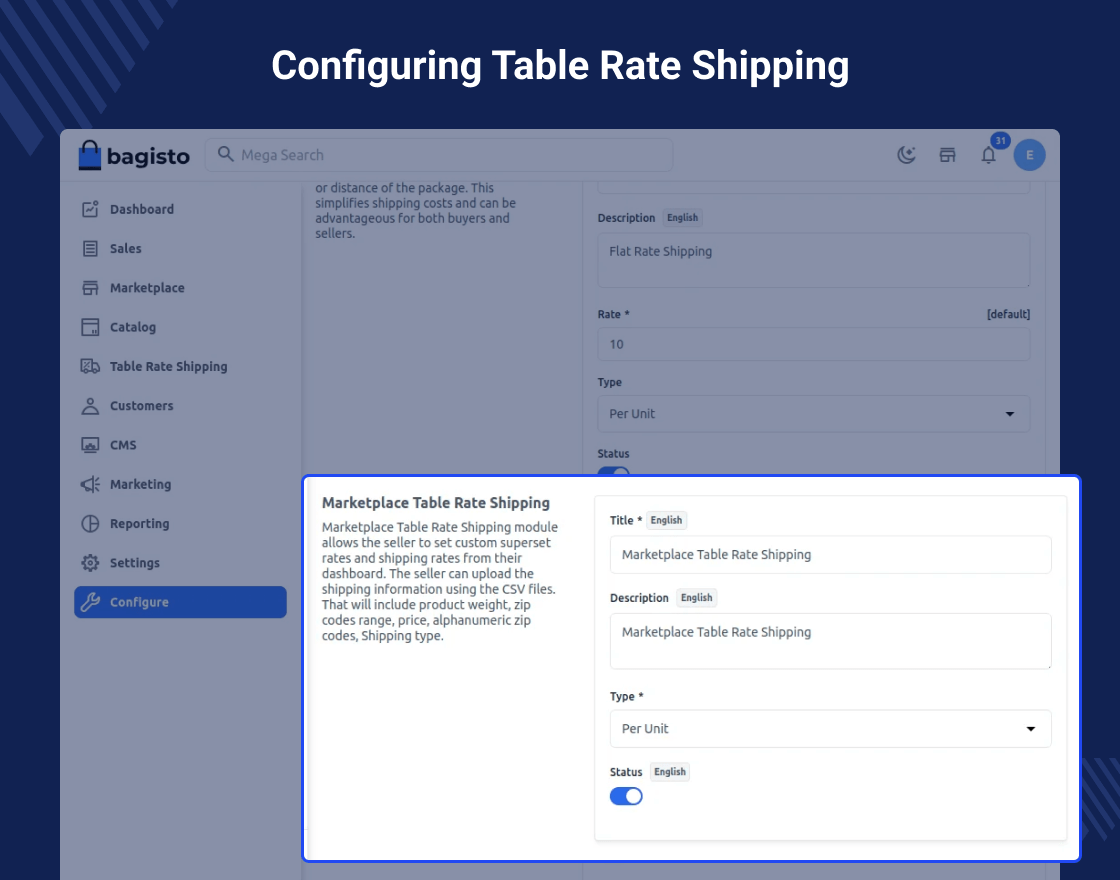The width and height of the screenshot is (1120, 880).
Task: Go to the Customers menu
Action: coord(141,406)
